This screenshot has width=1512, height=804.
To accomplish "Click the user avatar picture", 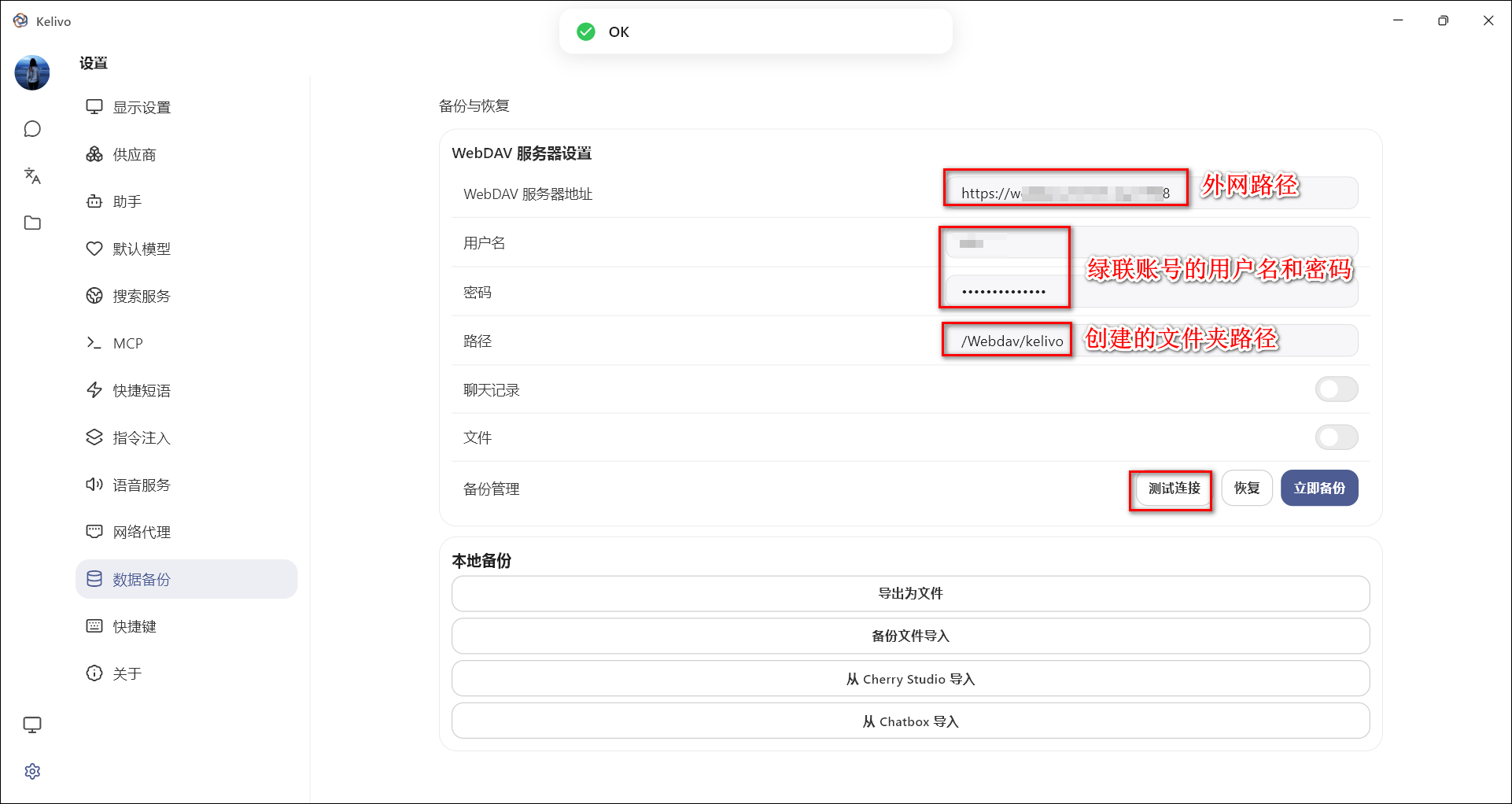I will point(32,73).
